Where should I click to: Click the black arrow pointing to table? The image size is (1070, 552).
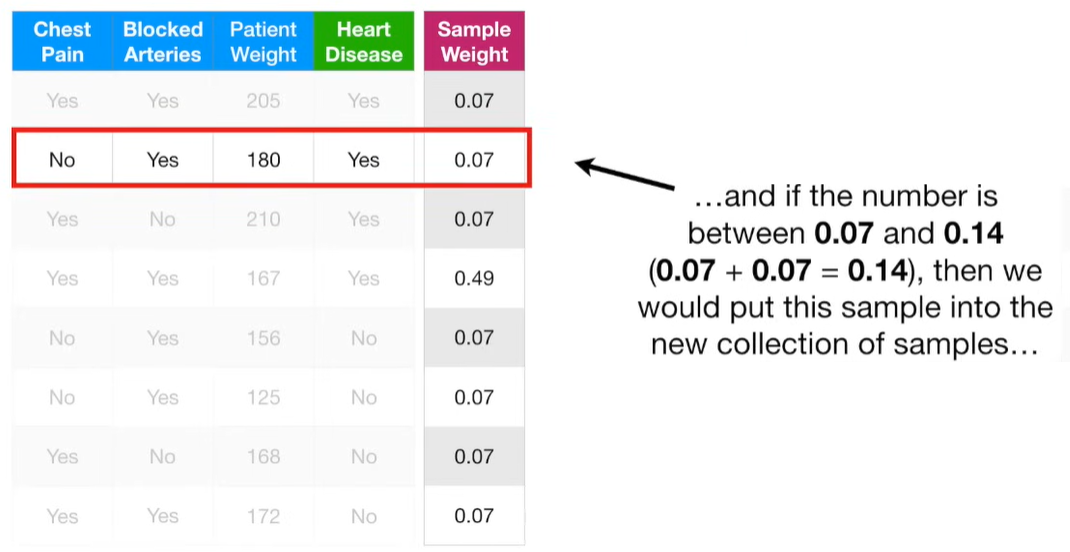(624, 175)
